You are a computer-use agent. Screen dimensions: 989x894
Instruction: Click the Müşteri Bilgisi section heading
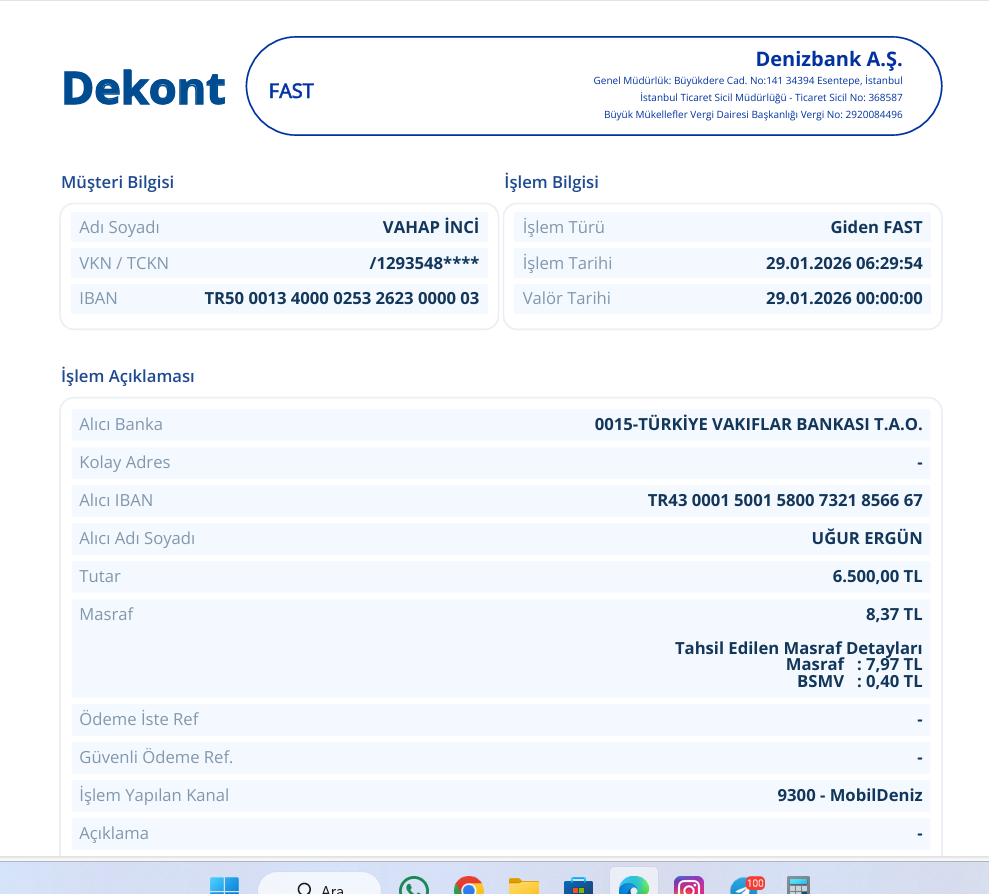pos(117,182)
